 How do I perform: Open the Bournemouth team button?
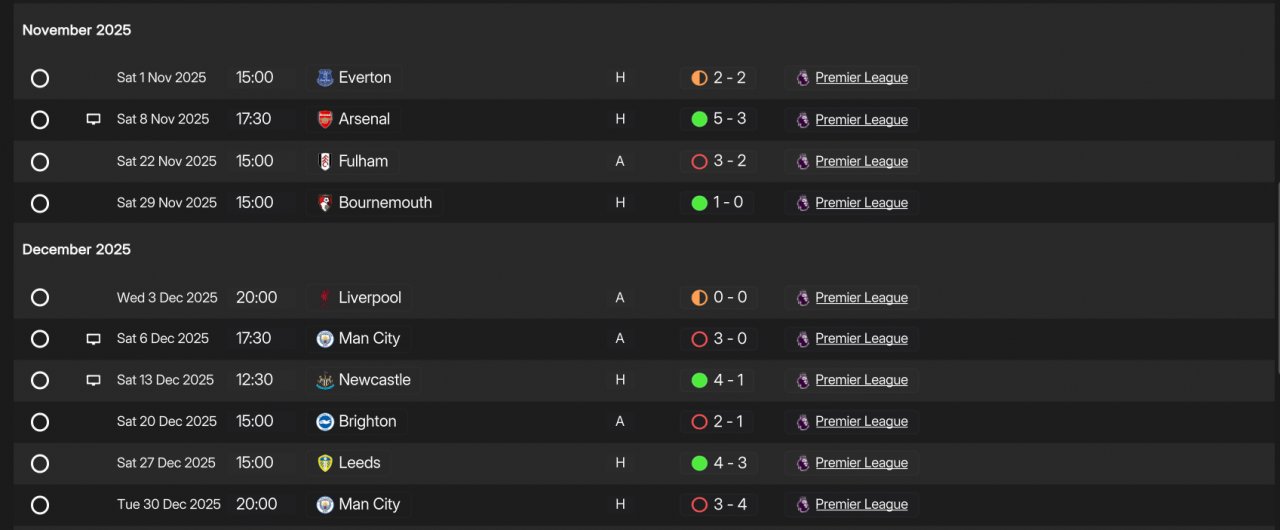(375, 203)
